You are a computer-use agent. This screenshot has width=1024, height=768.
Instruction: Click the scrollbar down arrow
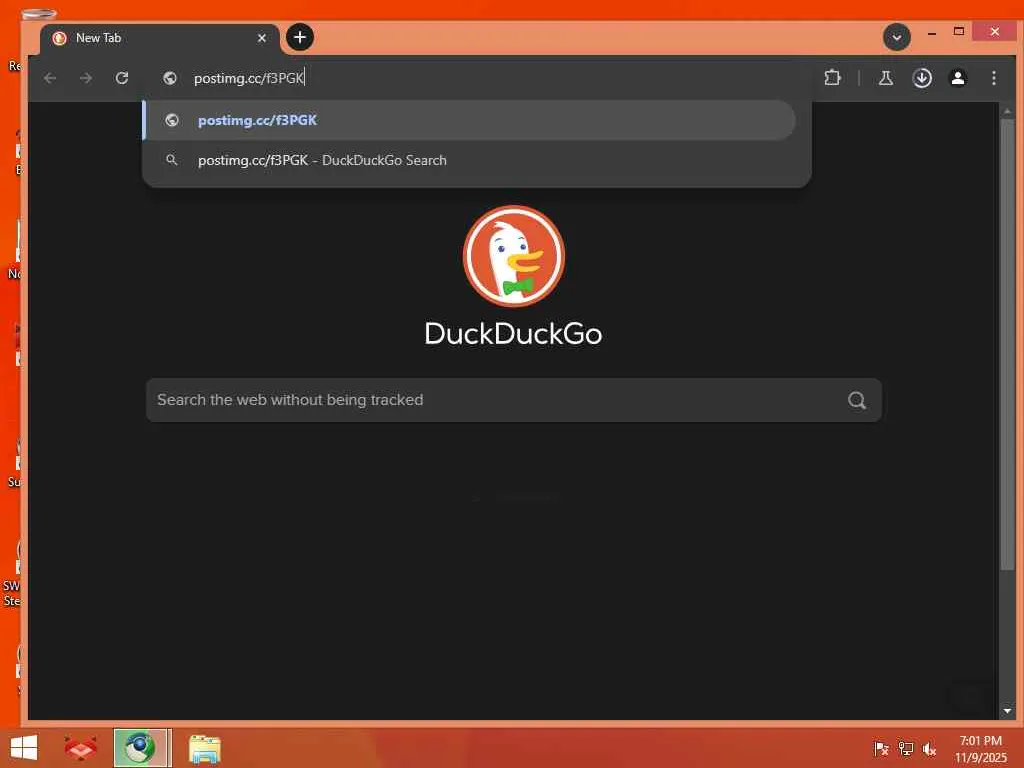coord(1007,711)
